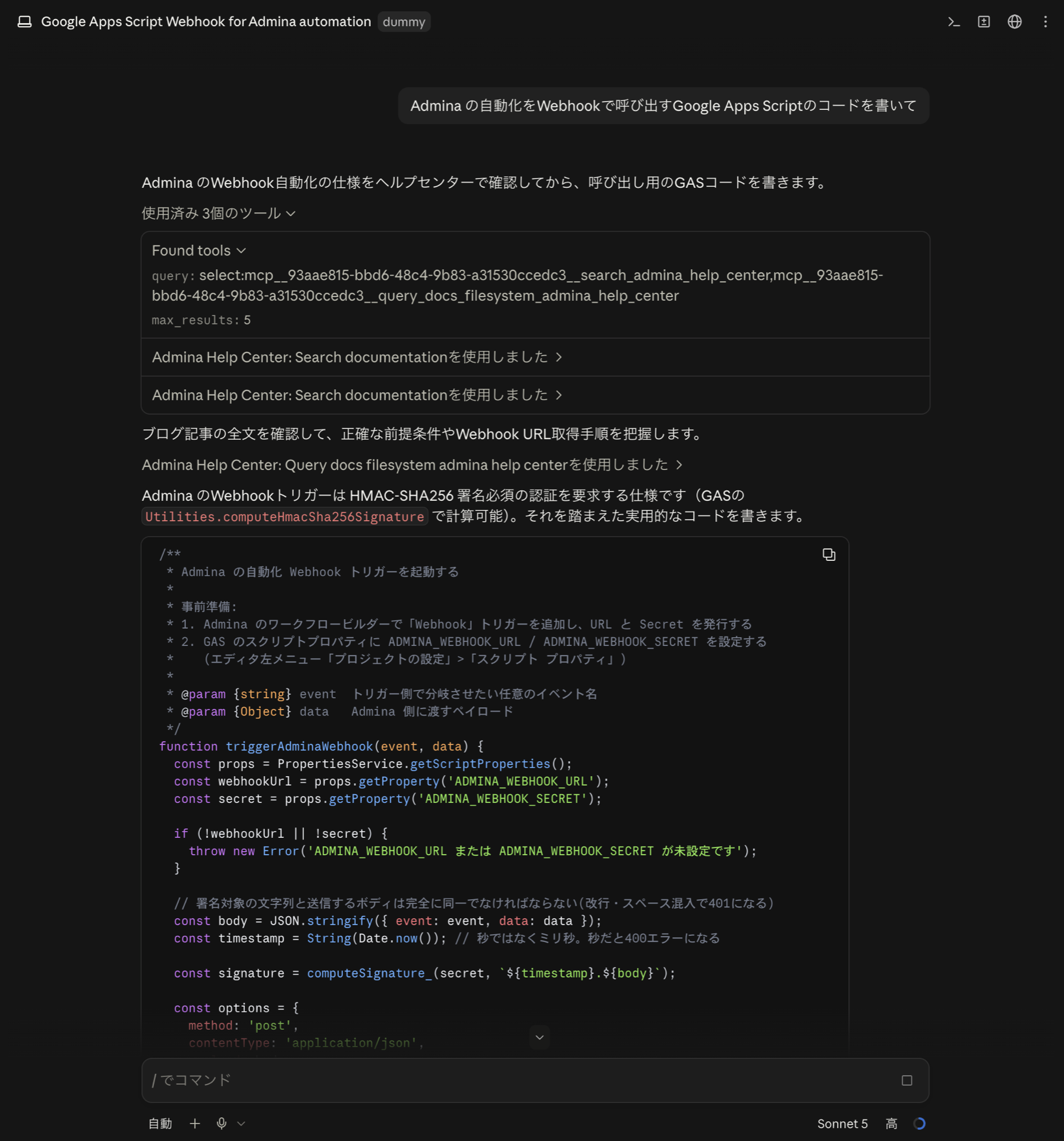The height and width of the screenshot is (1141, 1064).
Task: Click the user message bubble about Admina Webhook
Action: (663, 106)
